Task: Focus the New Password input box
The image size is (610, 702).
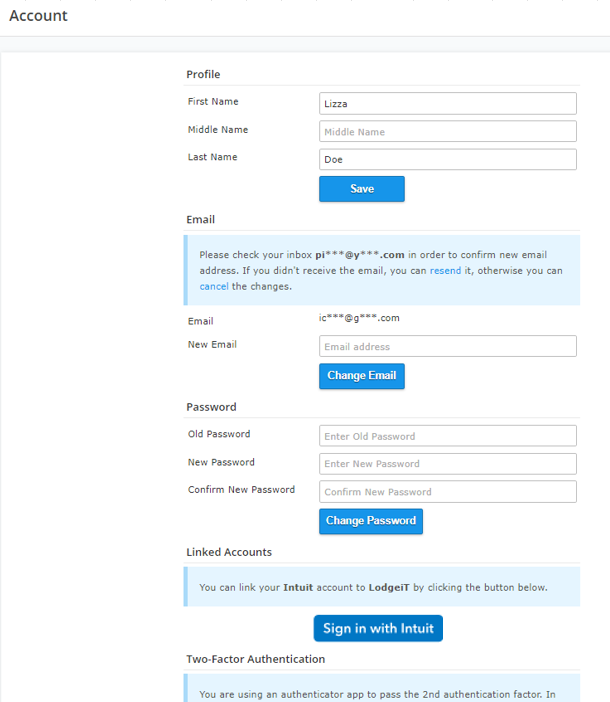Action: click(448, 464)
